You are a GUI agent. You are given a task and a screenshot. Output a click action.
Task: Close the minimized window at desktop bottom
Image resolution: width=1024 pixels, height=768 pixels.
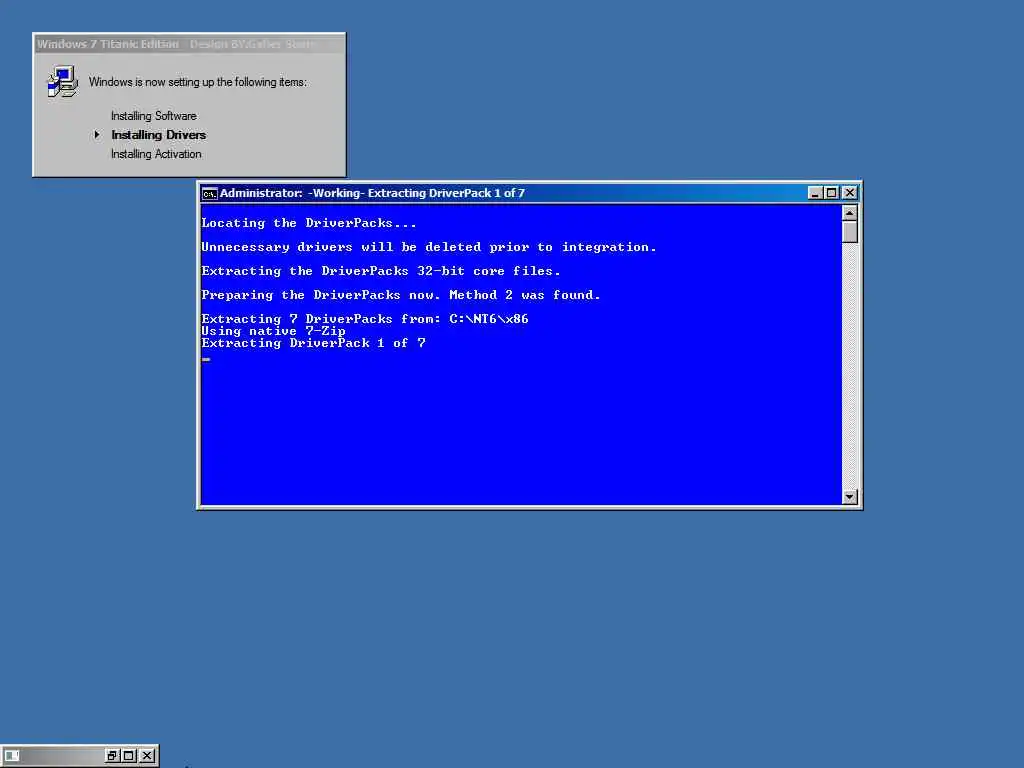coord(148,756)
